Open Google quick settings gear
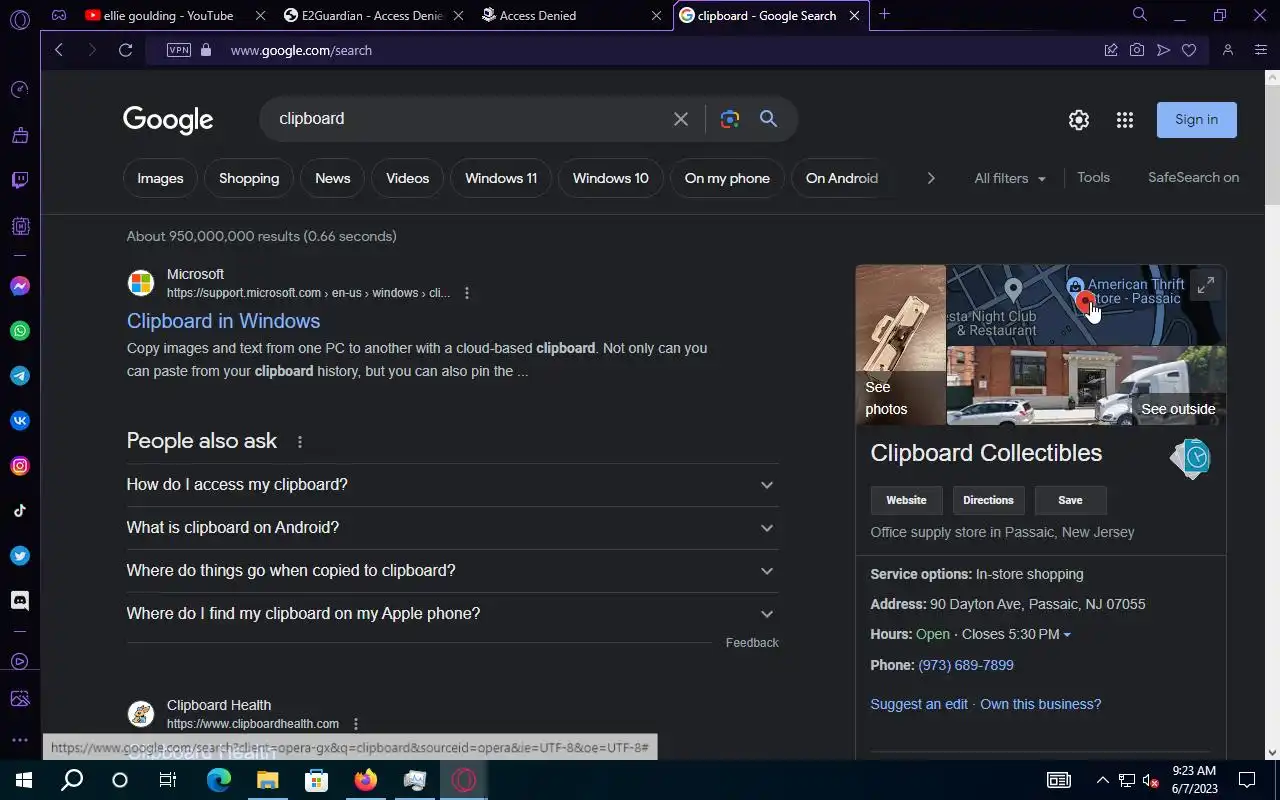Viewport: 1280px width, 800px height. tap(1079, 120)
